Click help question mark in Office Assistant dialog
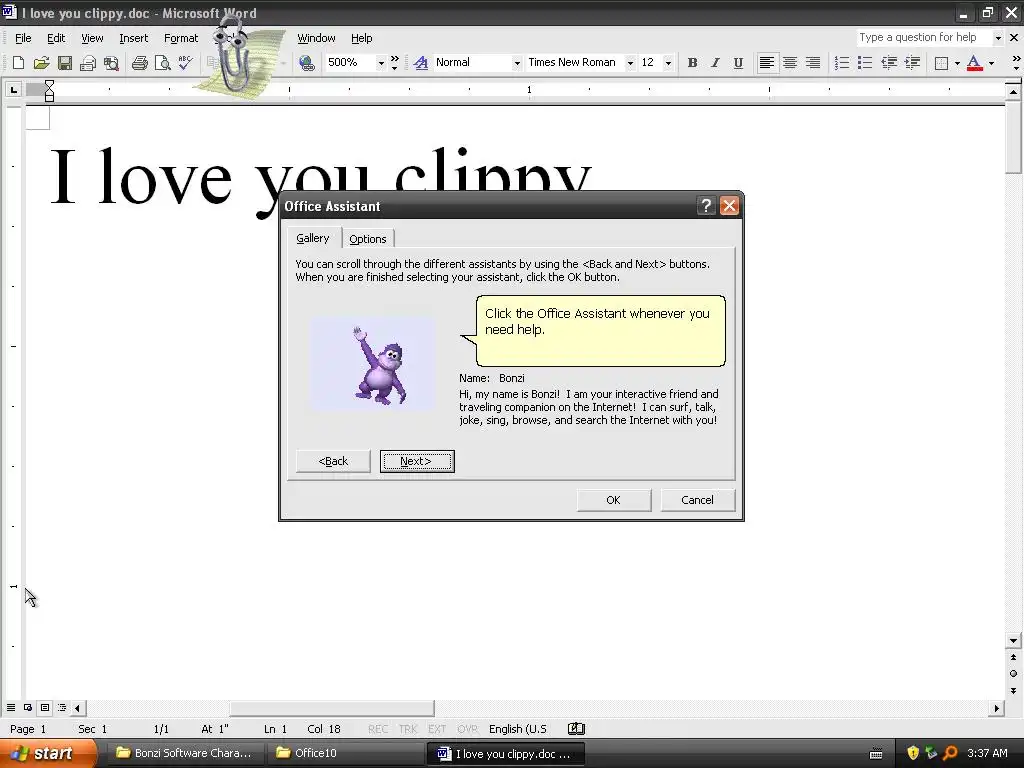 [x=705, y=206]
